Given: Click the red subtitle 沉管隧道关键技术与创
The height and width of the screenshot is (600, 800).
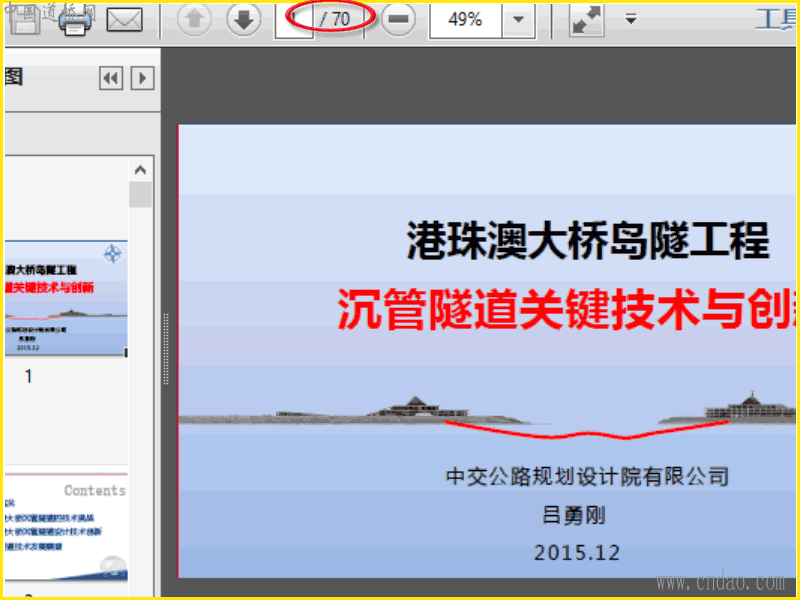Looking at the screenshot, I should [x=566, y=309].
